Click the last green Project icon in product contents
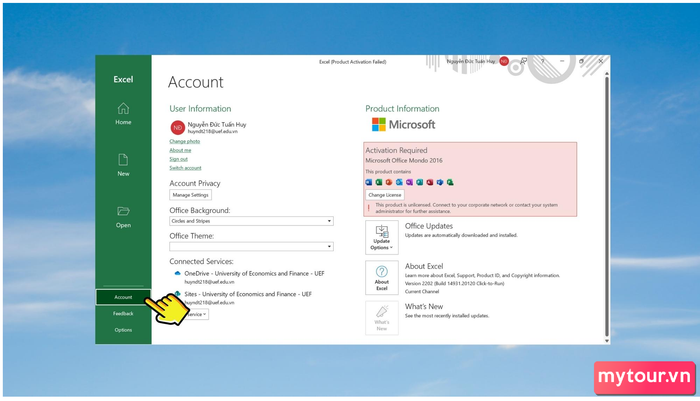 click(450, 182)
